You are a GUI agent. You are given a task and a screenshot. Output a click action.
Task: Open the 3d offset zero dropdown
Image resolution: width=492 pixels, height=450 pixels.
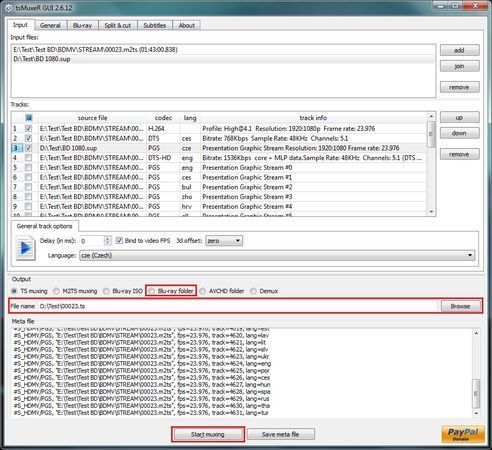(x=224, y=241)
